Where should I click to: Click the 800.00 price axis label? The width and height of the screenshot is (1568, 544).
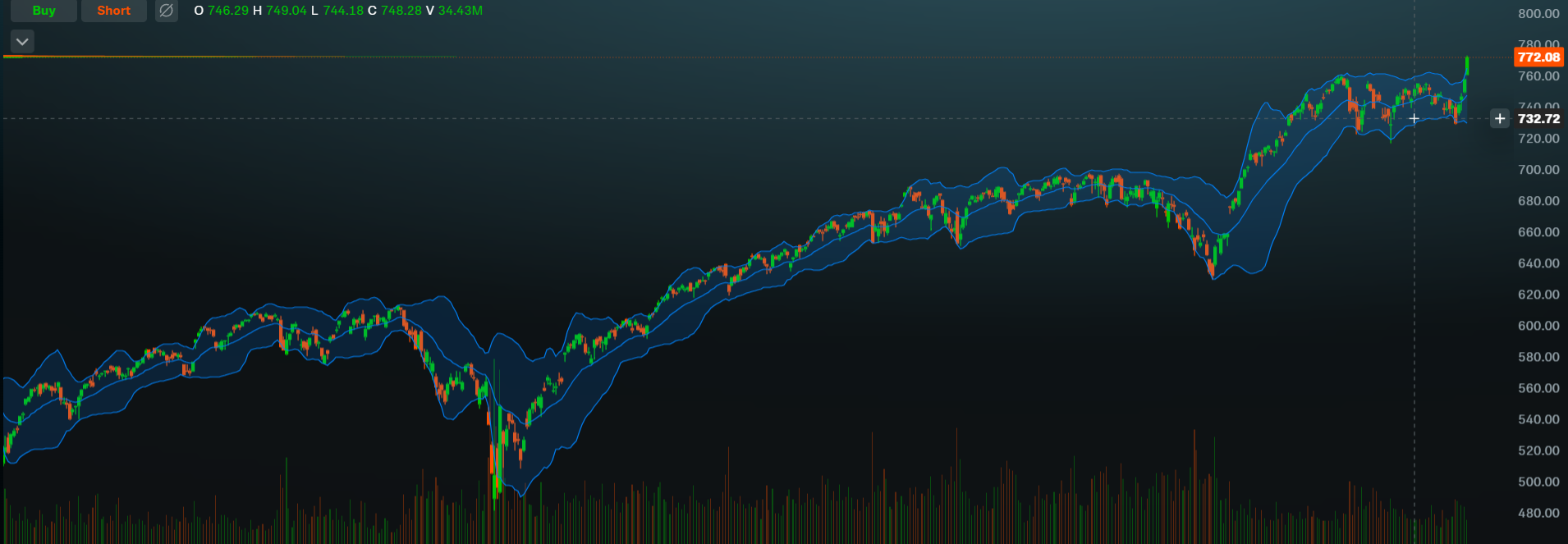(x=1538, y=14)
